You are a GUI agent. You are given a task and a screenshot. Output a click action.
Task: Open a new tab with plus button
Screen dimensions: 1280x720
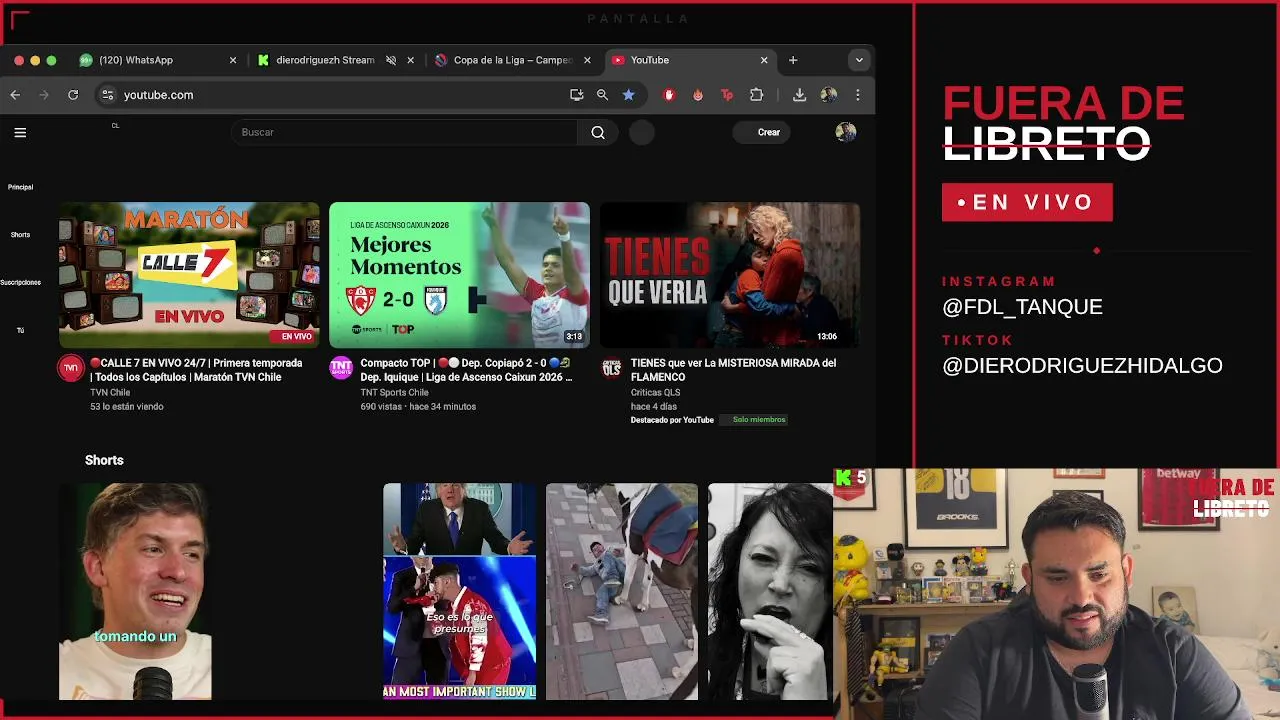click(x=793, y=60)
